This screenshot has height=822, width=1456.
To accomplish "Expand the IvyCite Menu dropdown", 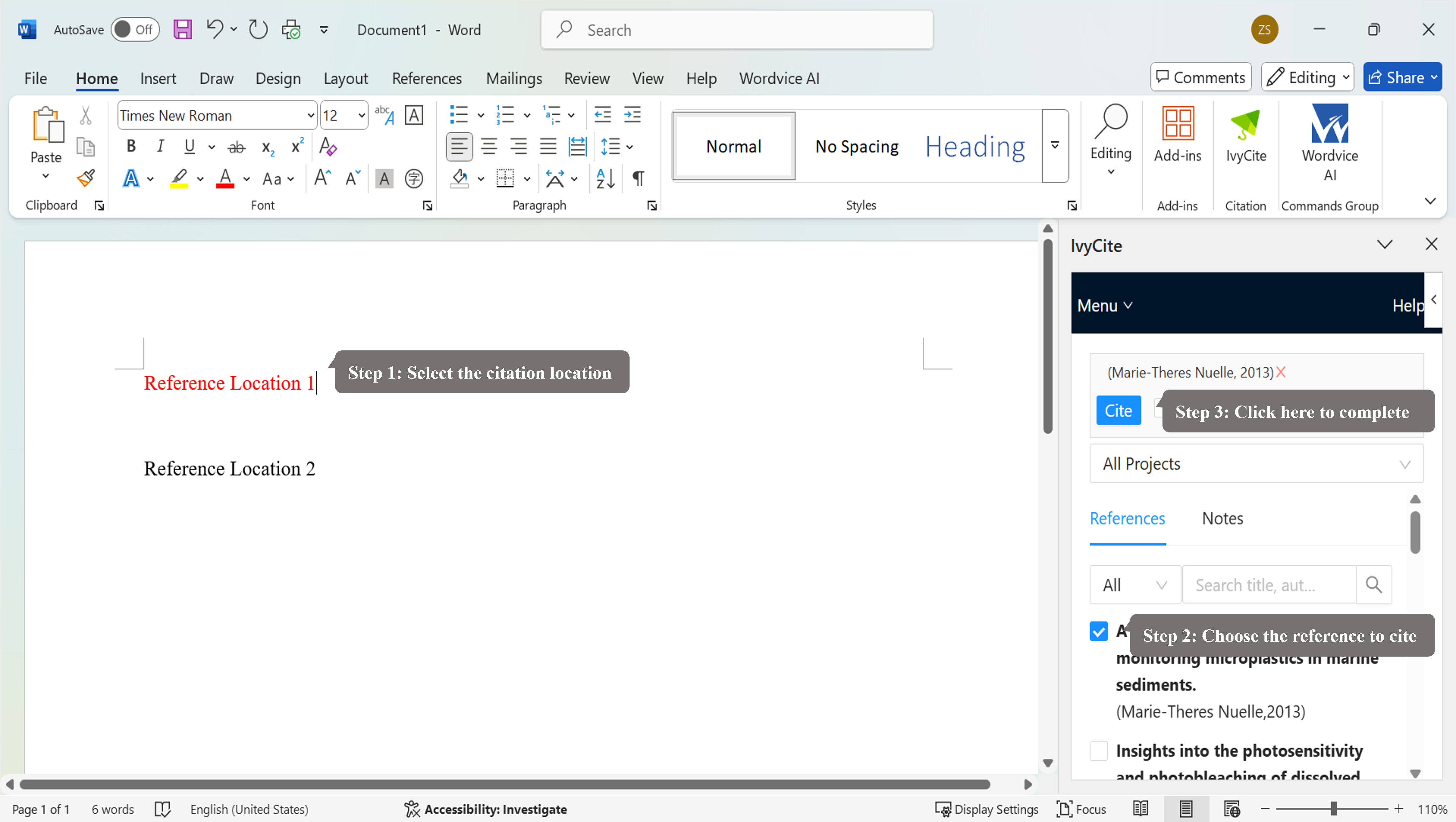I will pyautogui.click(x=1104, y=305).
